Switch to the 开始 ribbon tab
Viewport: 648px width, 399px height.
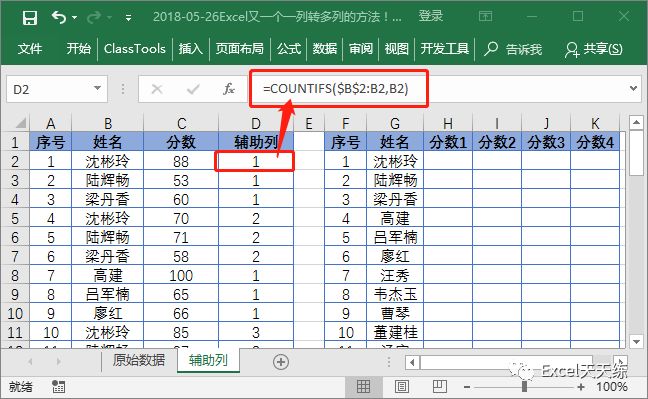[79, 49]
